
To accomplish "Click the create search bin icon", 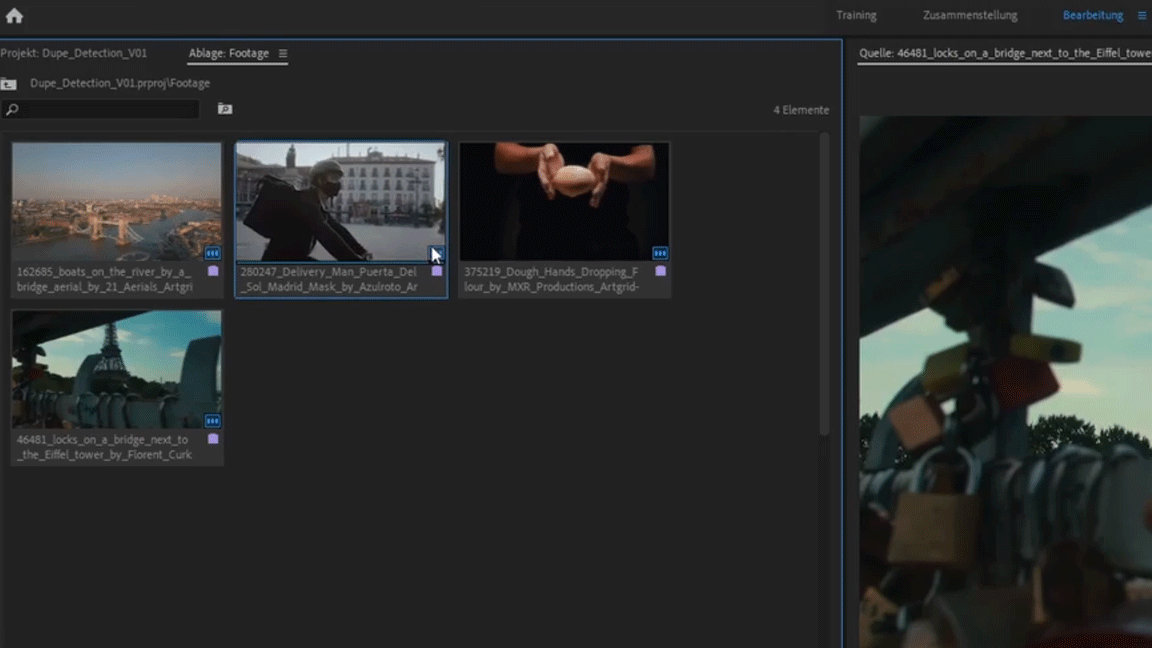I will pos(225,109).
